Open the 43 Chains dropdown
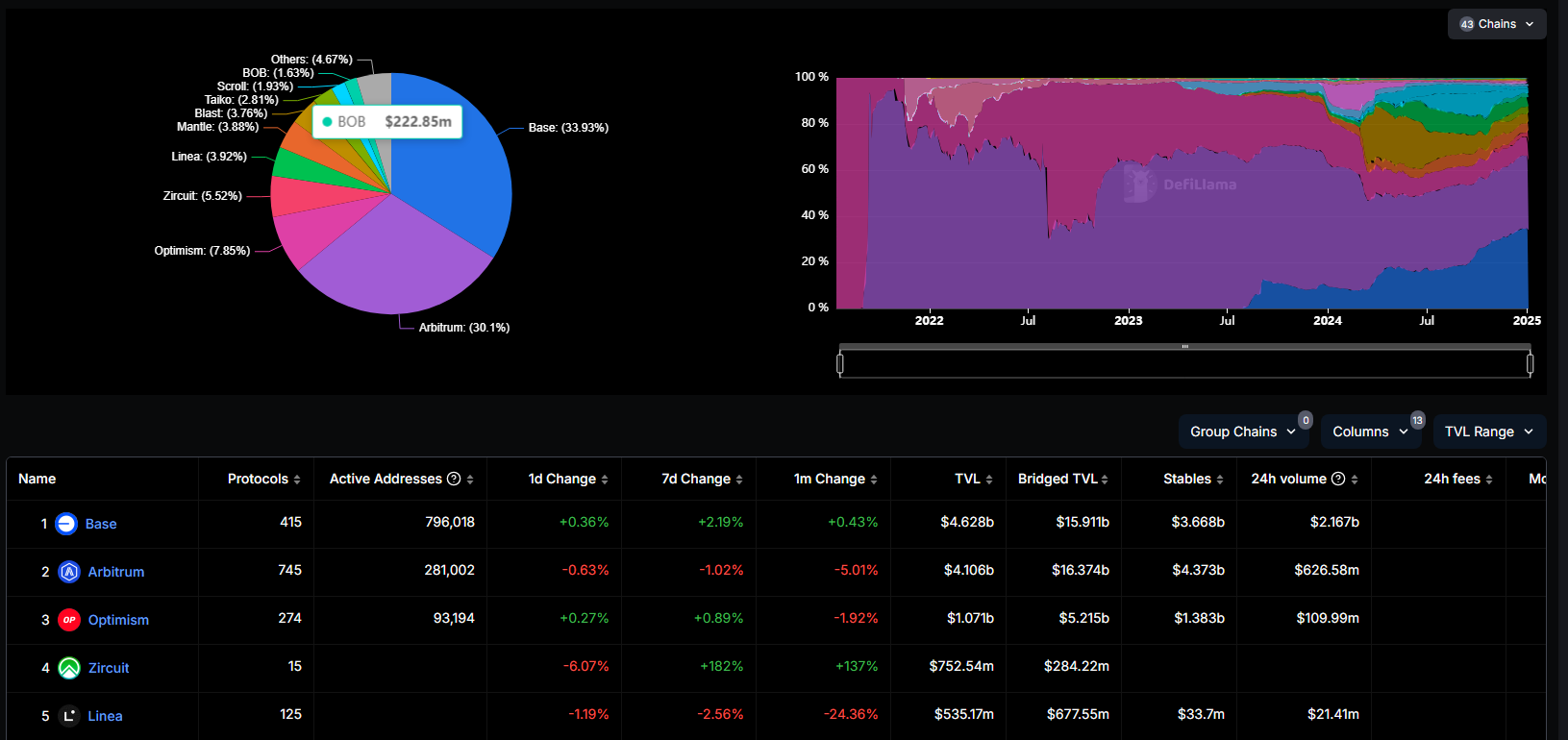 pos(1497,24)
